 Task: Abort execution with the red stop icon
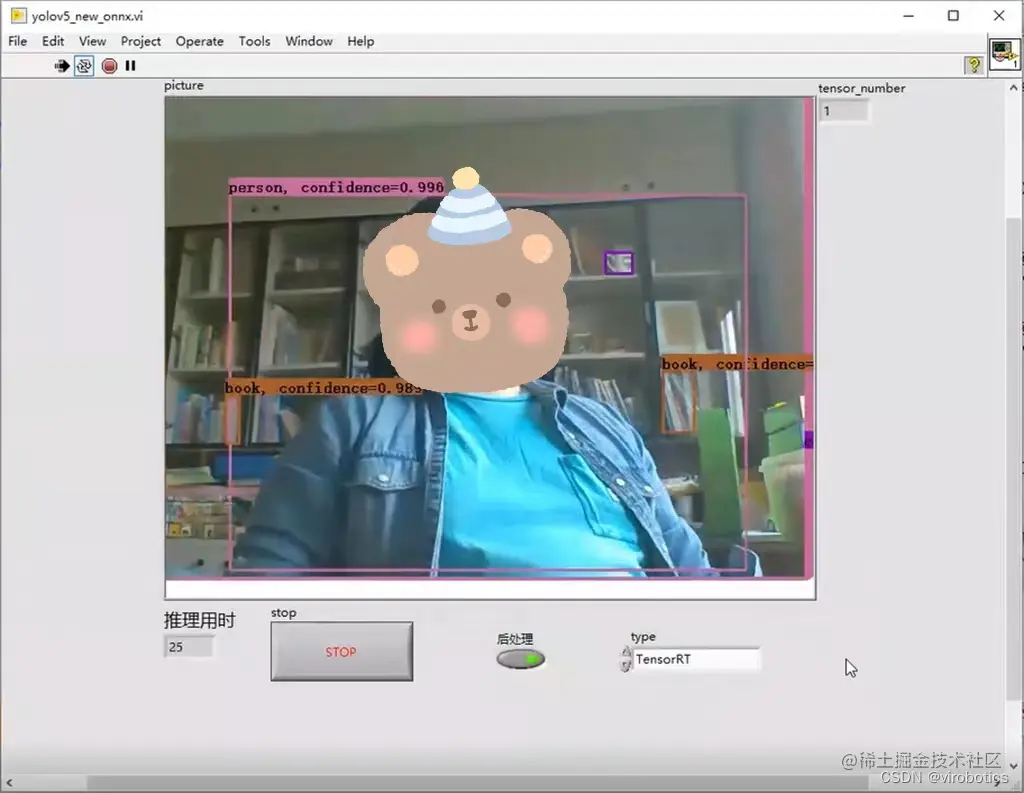click(110, 66)
